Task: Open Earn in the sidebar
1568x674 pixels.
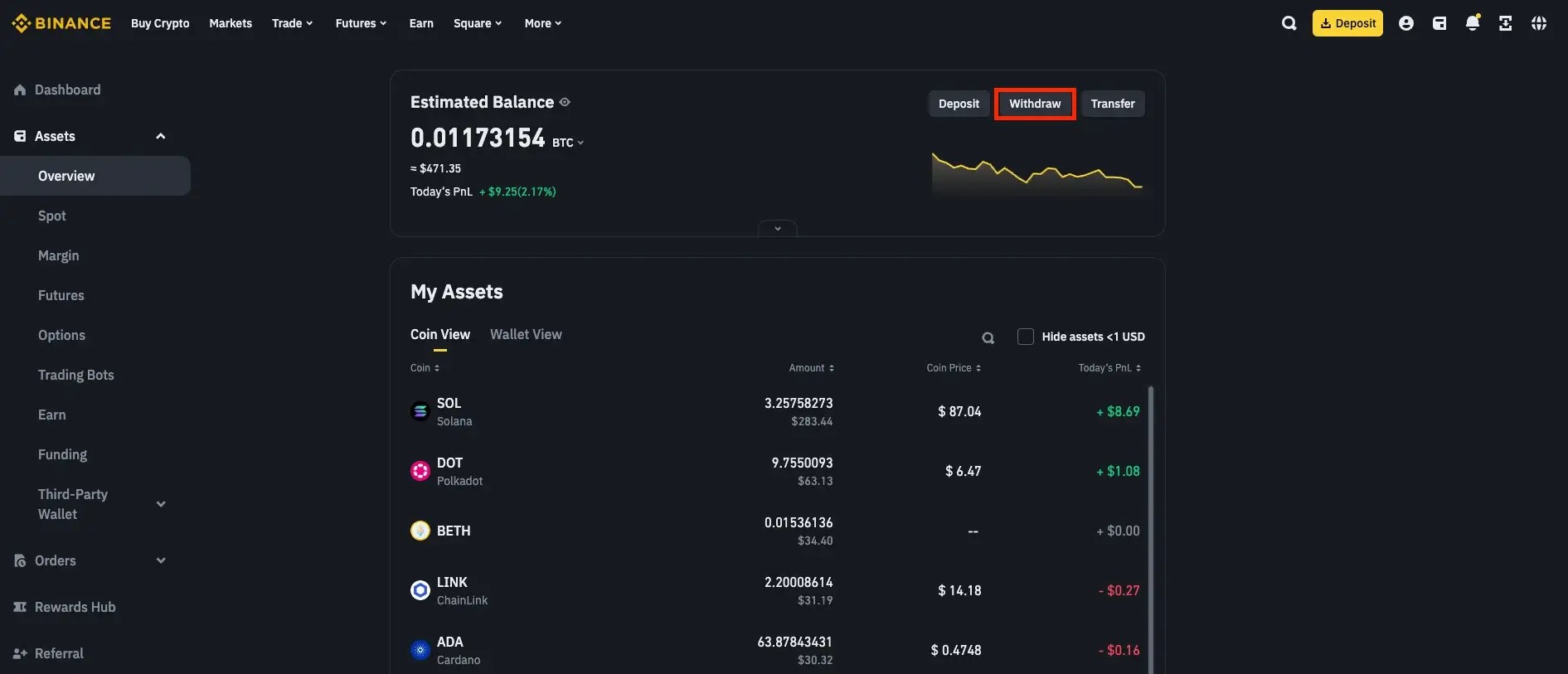Action: click(x=51, y=415)
